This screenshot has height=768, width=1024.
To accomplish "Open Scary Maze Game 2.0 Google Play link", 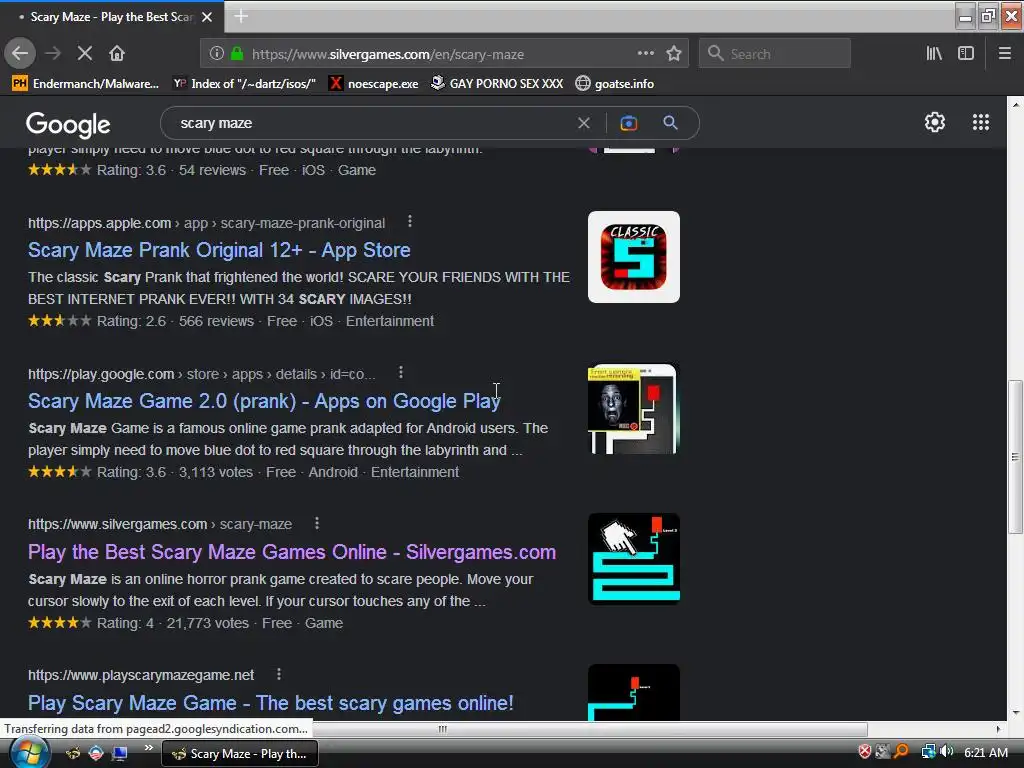I will (x=264, y=401).
